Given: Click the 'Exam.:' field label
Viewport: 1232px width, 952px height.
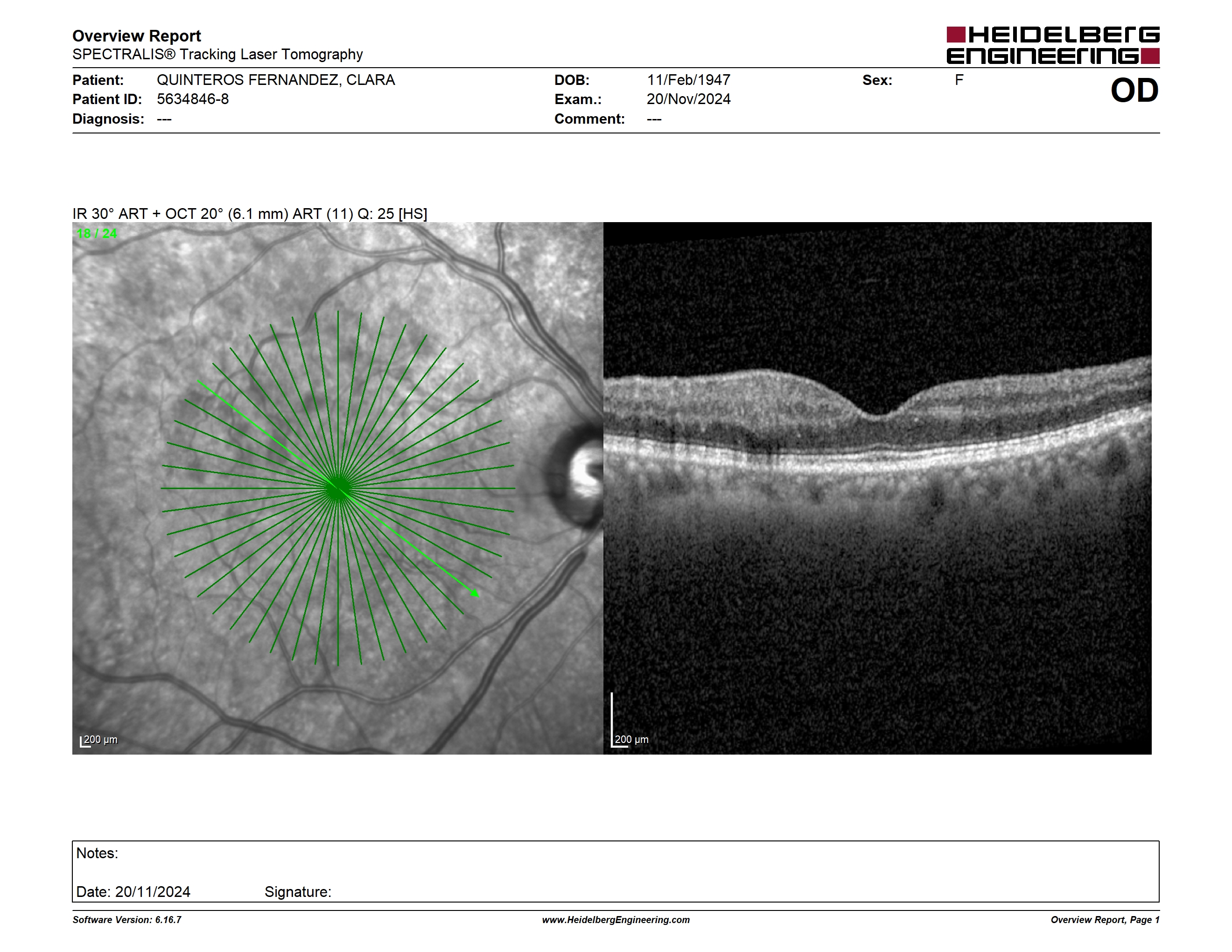Looking at the screenshot, I should [x=578, y=99].
